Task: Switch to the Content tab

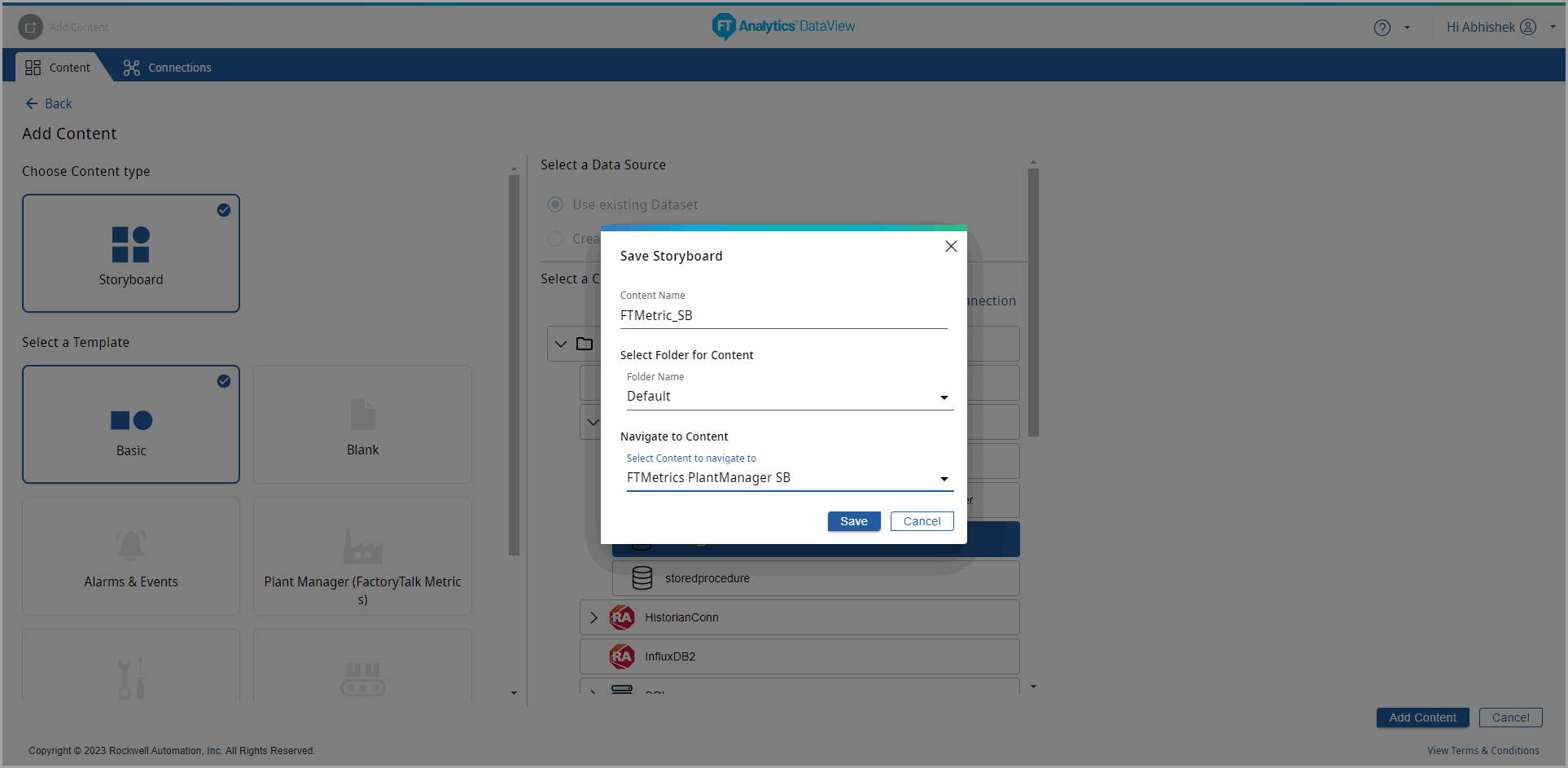Action: 58,68
